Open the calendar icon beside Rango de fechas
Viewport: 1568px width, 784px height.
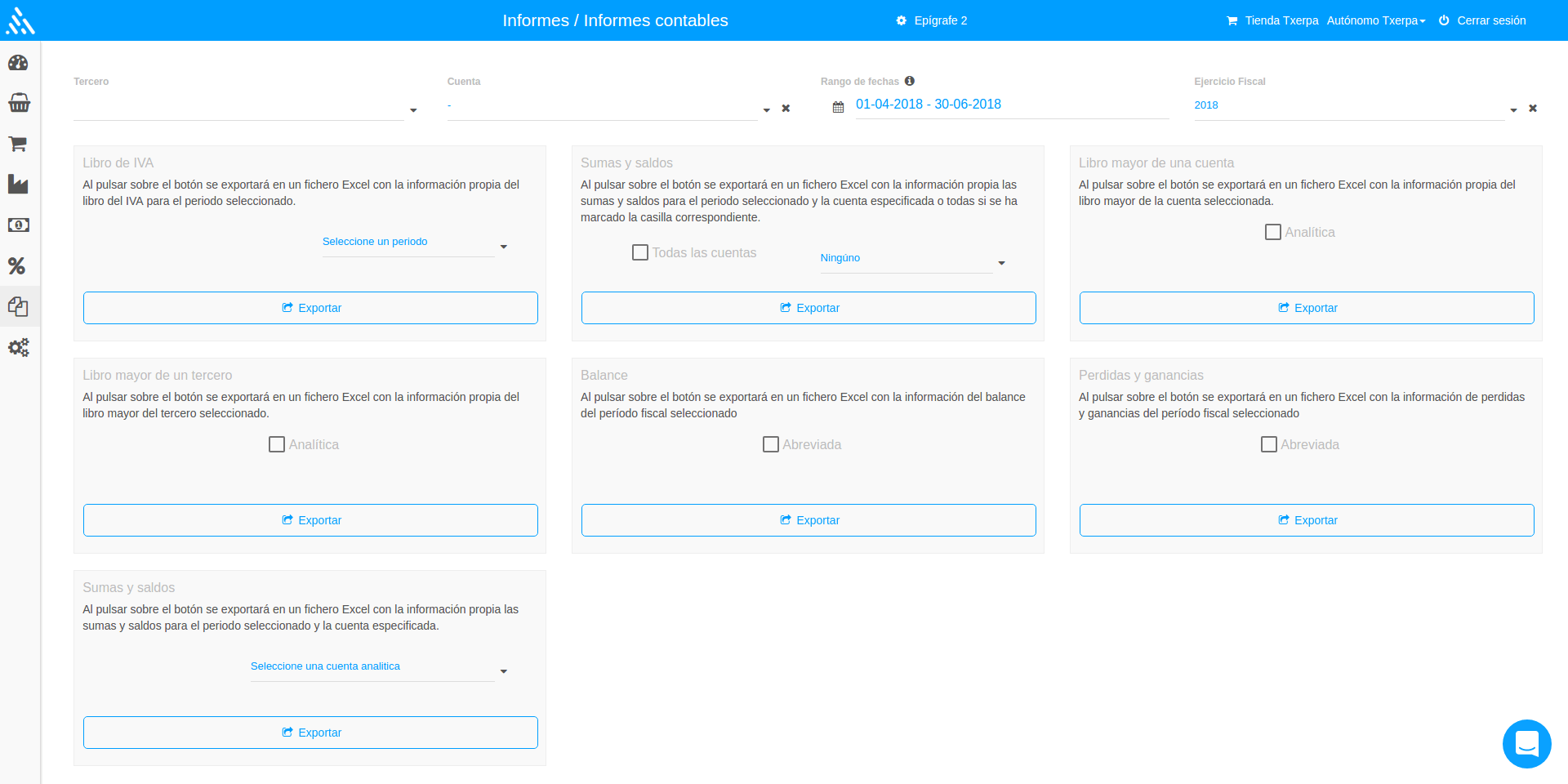(838, 107)
